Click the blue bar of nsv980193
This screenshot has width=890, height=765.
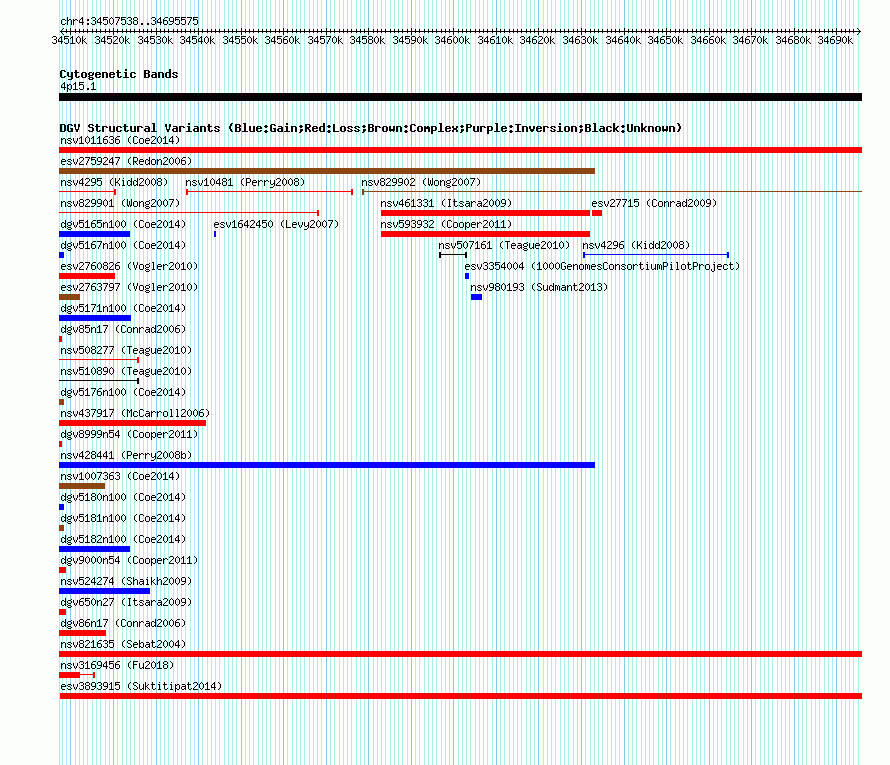[476, 297]
